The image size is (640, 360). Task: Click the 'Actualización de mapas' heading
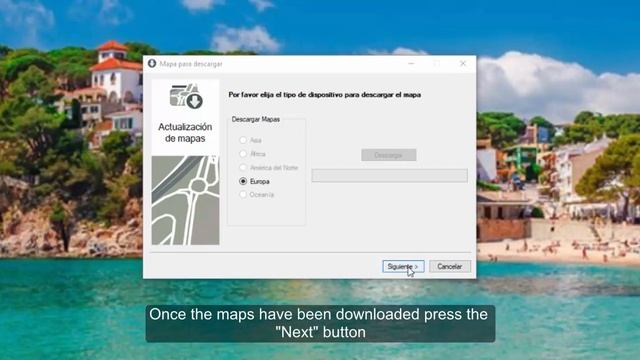pyautogui.click(x=185, y=133)
